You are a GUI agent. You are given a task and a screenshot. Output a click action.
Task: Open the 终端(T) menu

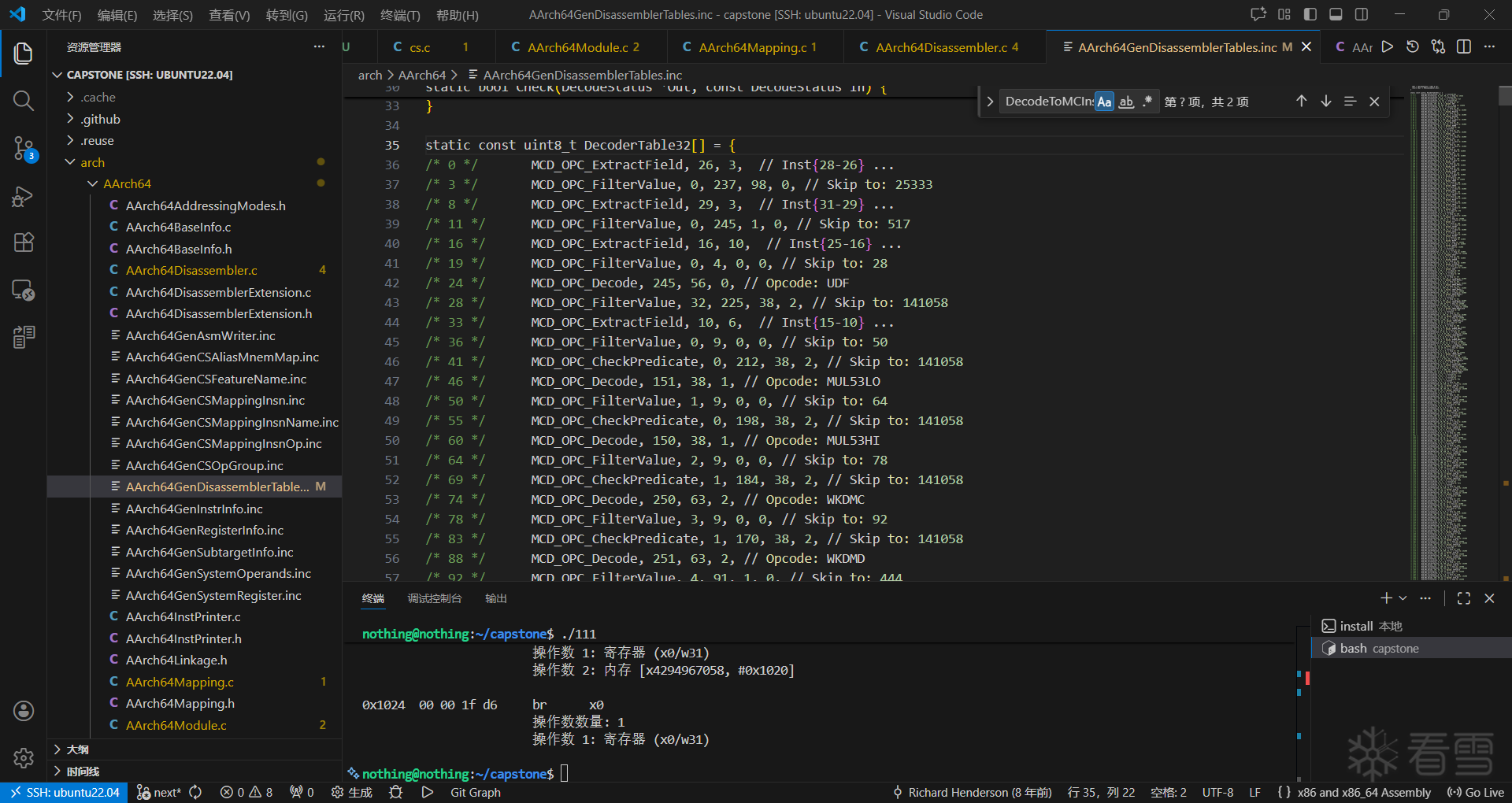[400, 15]
